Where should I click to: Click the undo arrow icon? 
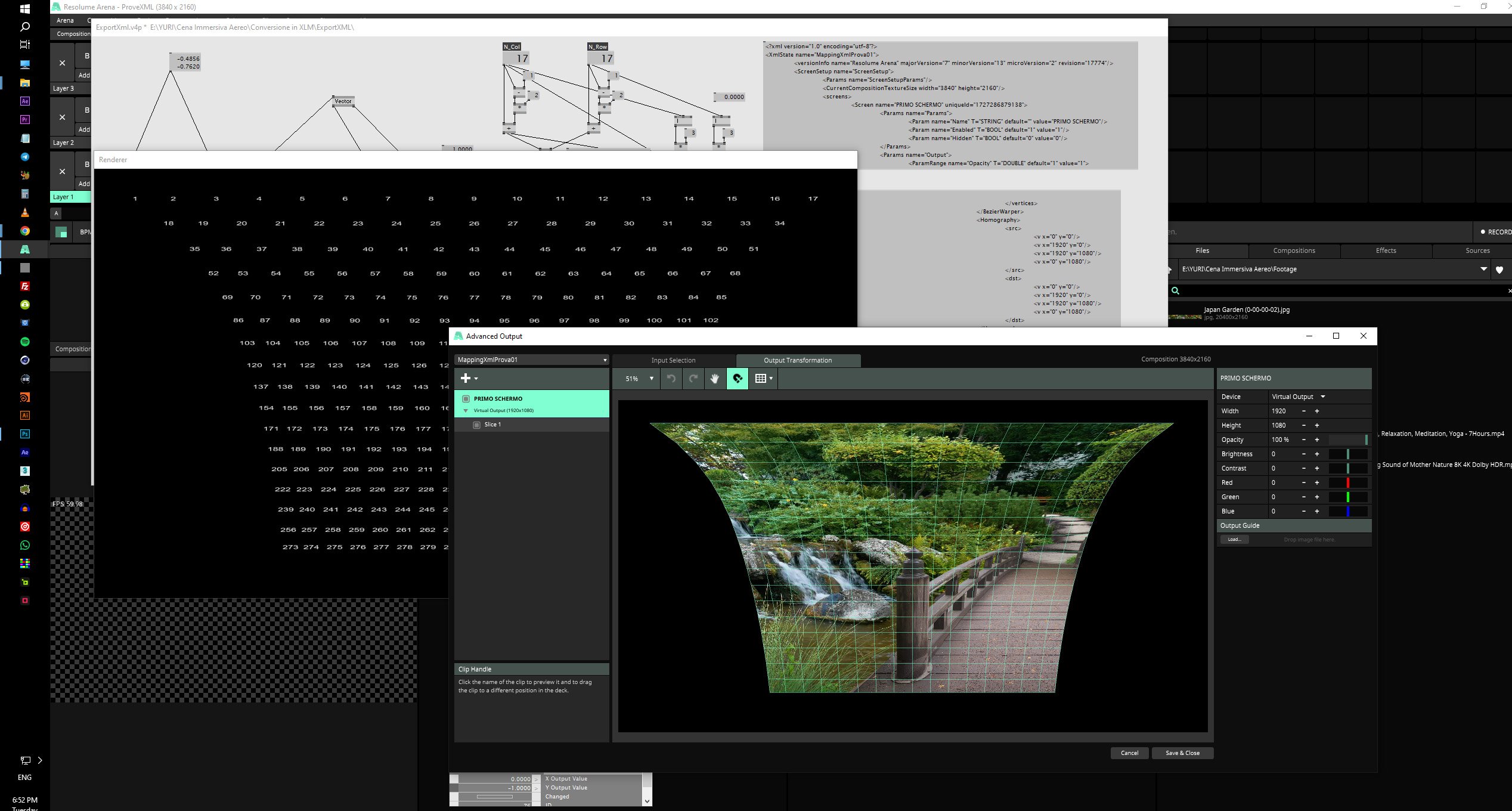point(671,379)
